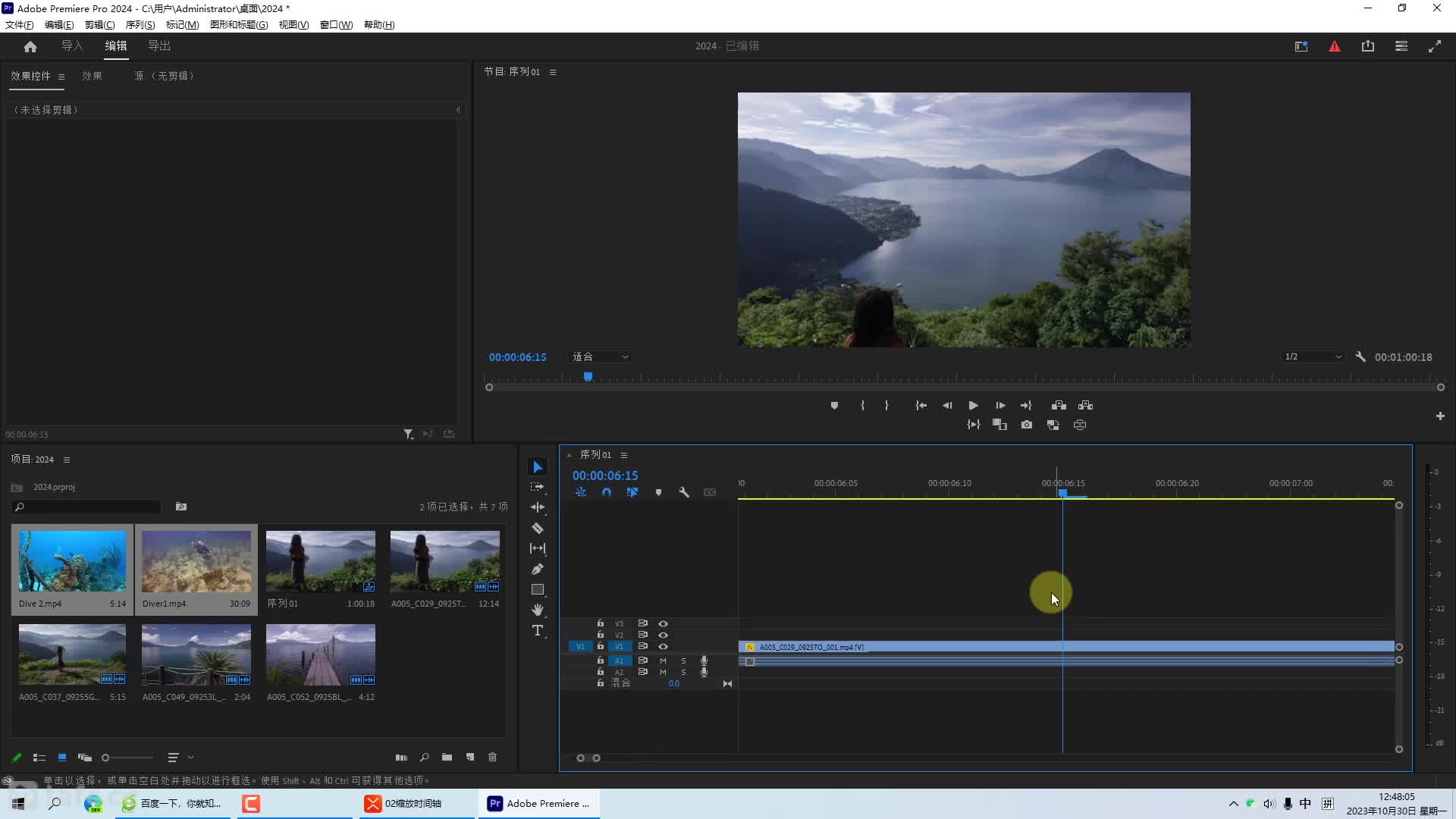The image size is (1456, 819).
Task: Open timeline 序列01 panel menu
Action: [x=624, y=455]
